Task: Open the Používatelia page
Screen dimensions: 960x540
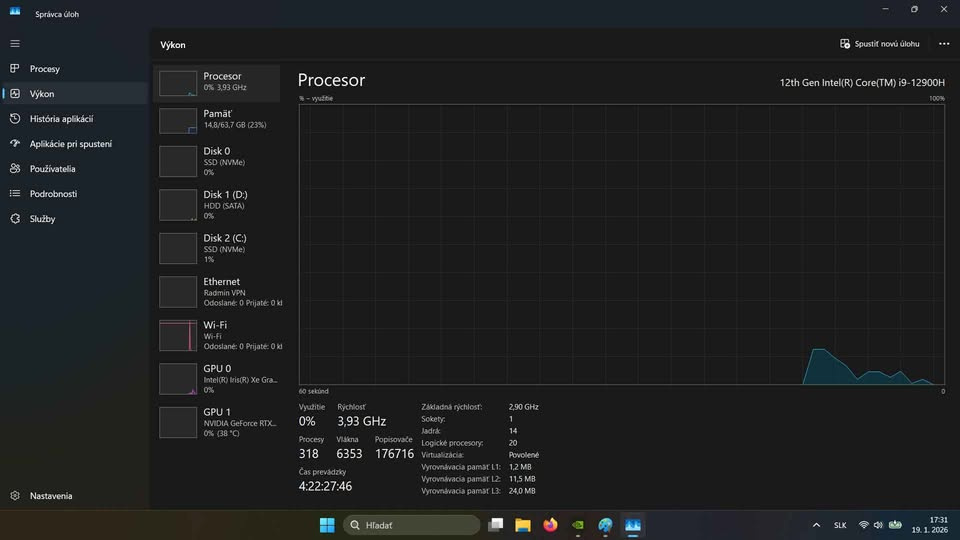Action: click(x=75, y=168)
